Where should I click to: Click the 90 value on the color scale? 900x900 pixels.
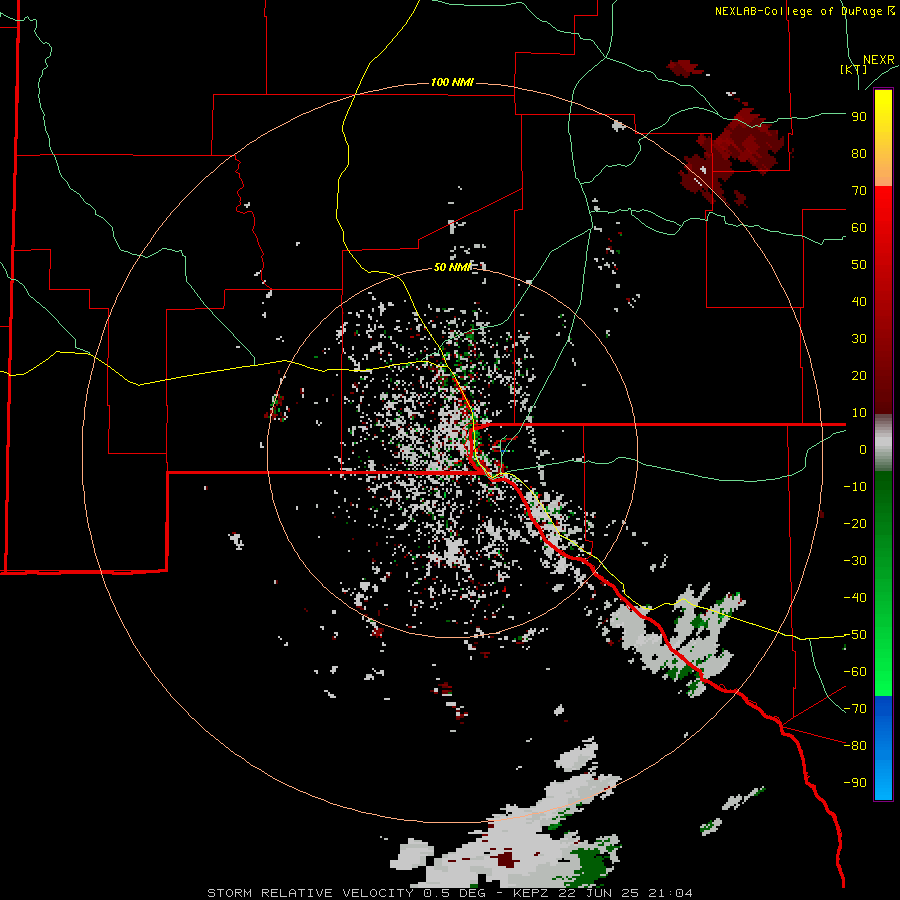point(859,117)
